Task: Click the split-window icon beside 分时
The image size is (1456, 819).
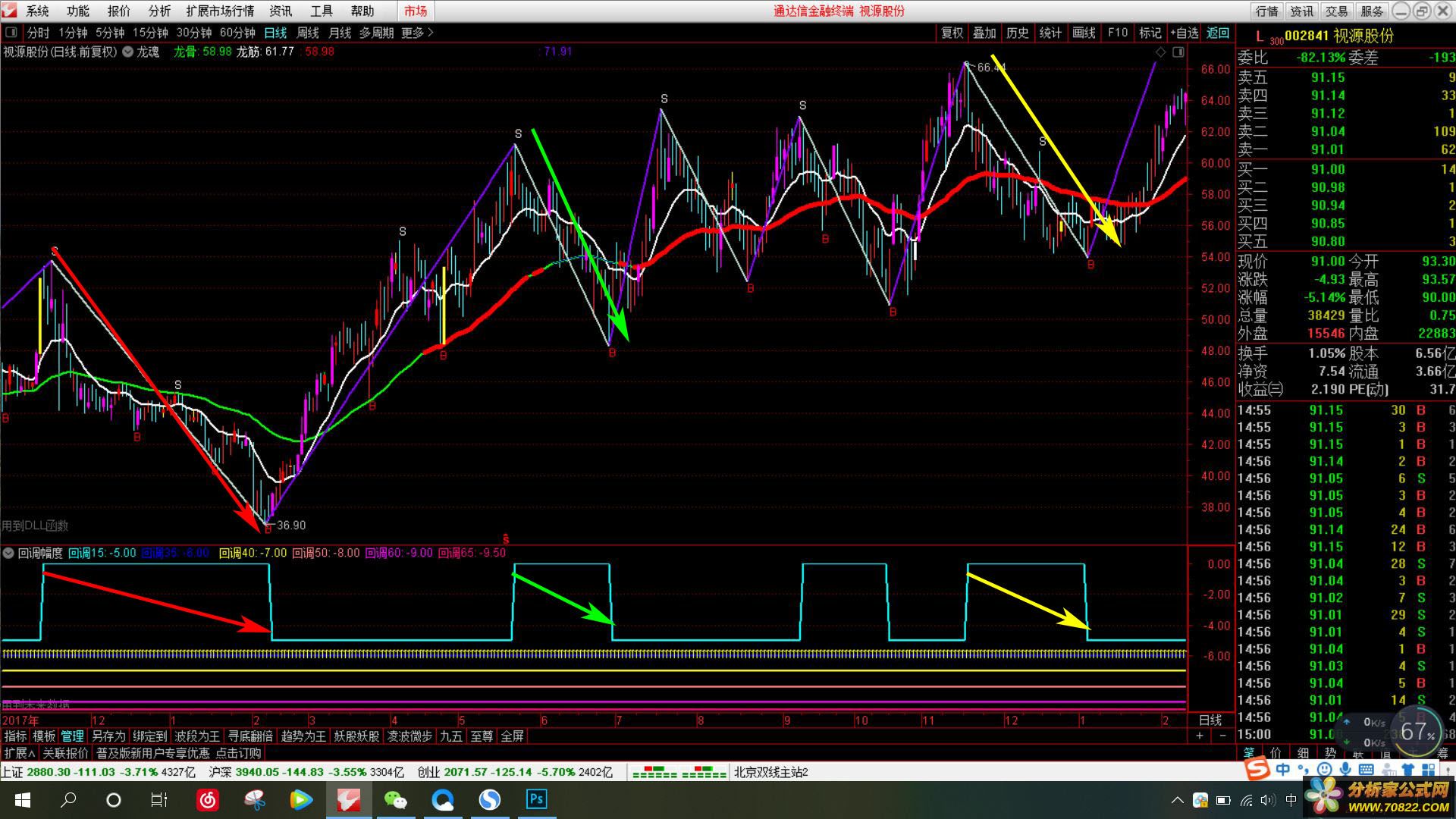Action: click(11, 33)
